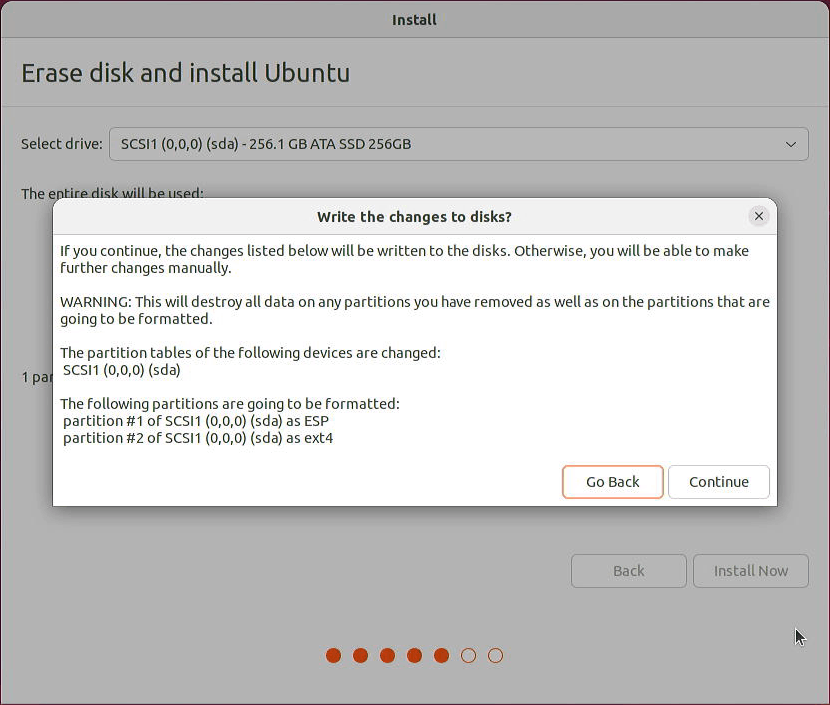Close the Write changes dialog with X
Image resolution: width=830 pixels, height=705 pixels.
pyautogui.click(x=759, y=216)
